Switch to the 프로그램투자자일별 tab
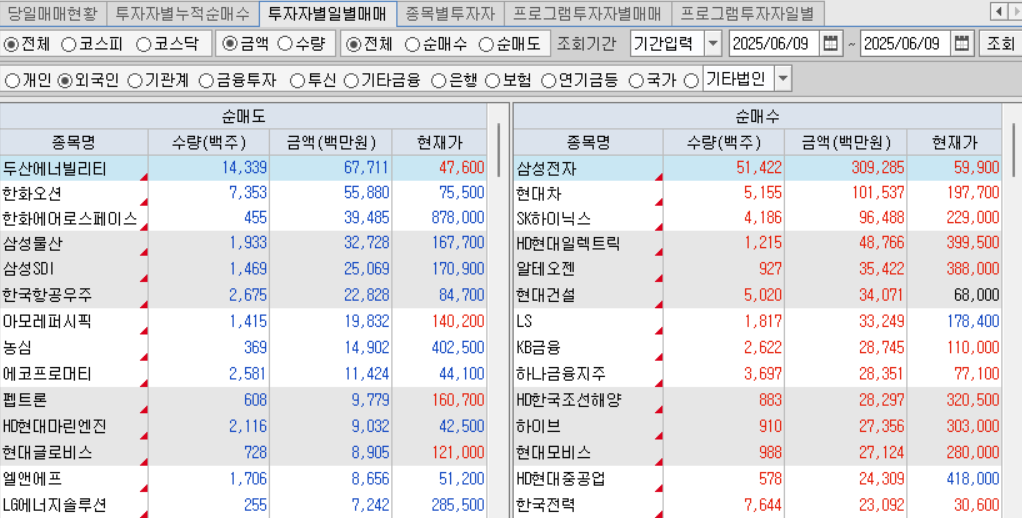This screenshot has width=1022, height=518. point(748,13)
